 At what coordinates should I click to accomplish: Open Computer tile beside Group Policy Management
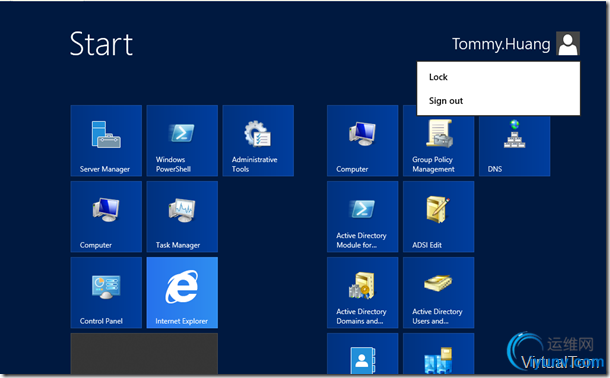(x=363, y=140)
